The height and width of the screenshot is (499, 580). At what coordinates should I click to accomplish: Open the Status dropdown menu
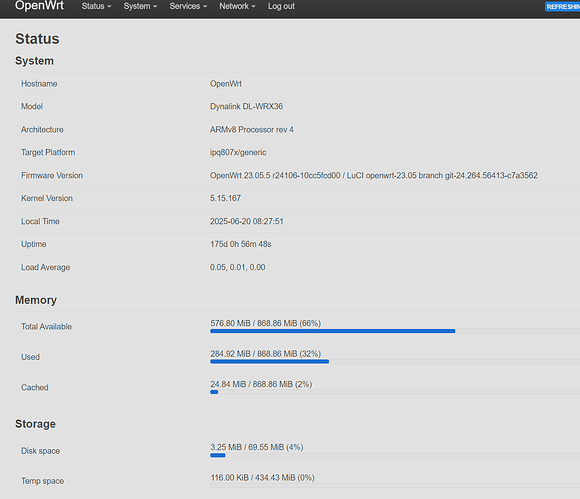(x=96, y=6)
